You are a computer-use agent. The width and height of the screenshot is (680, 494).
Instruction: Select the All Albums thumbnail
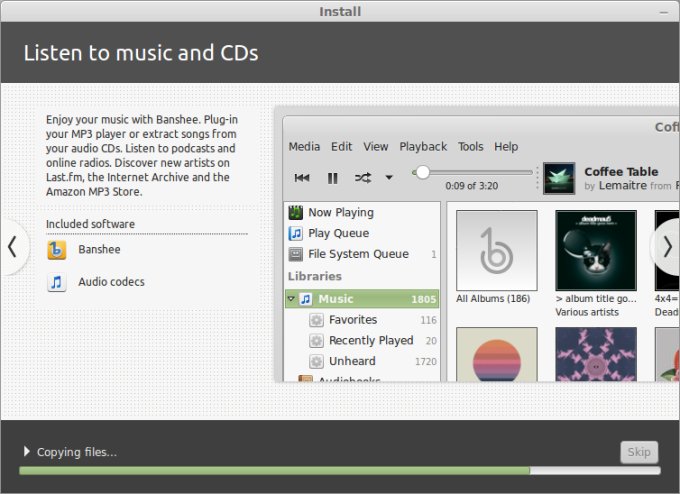pyautogui.click(x=496, y=250)
